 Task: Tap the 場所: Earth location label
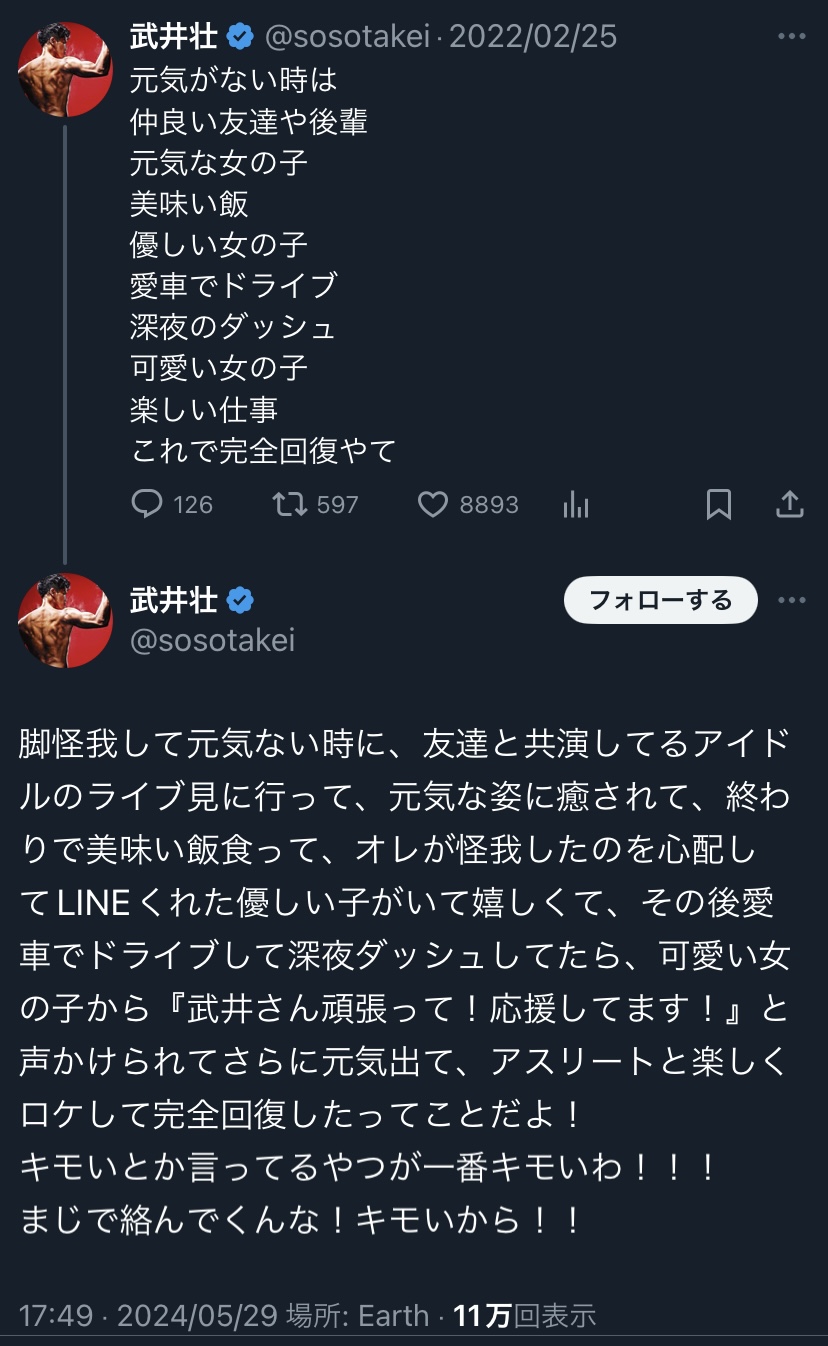[x=358, y=1315]
